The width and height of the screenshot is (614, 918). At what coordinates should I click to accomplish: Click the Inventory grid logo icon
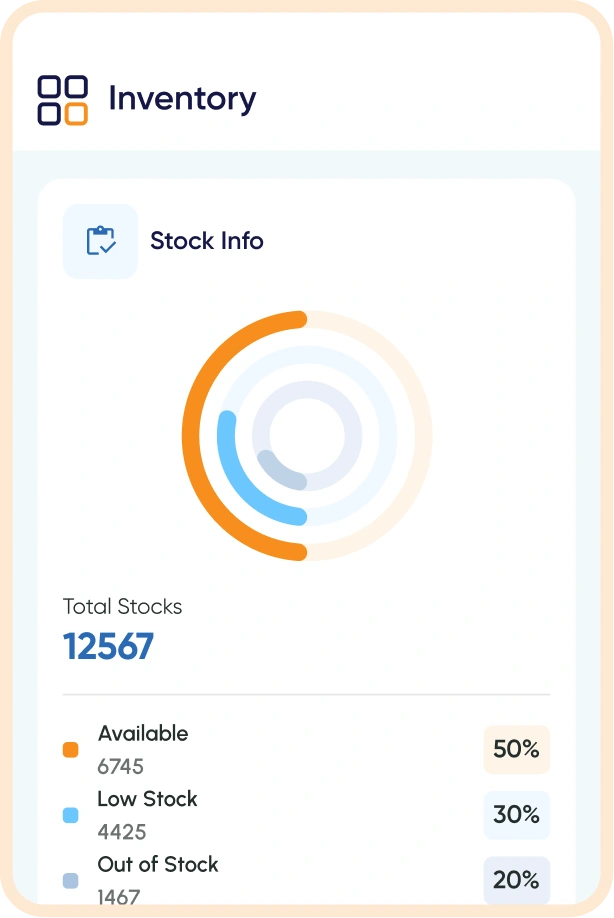click(x=63, y=100)
